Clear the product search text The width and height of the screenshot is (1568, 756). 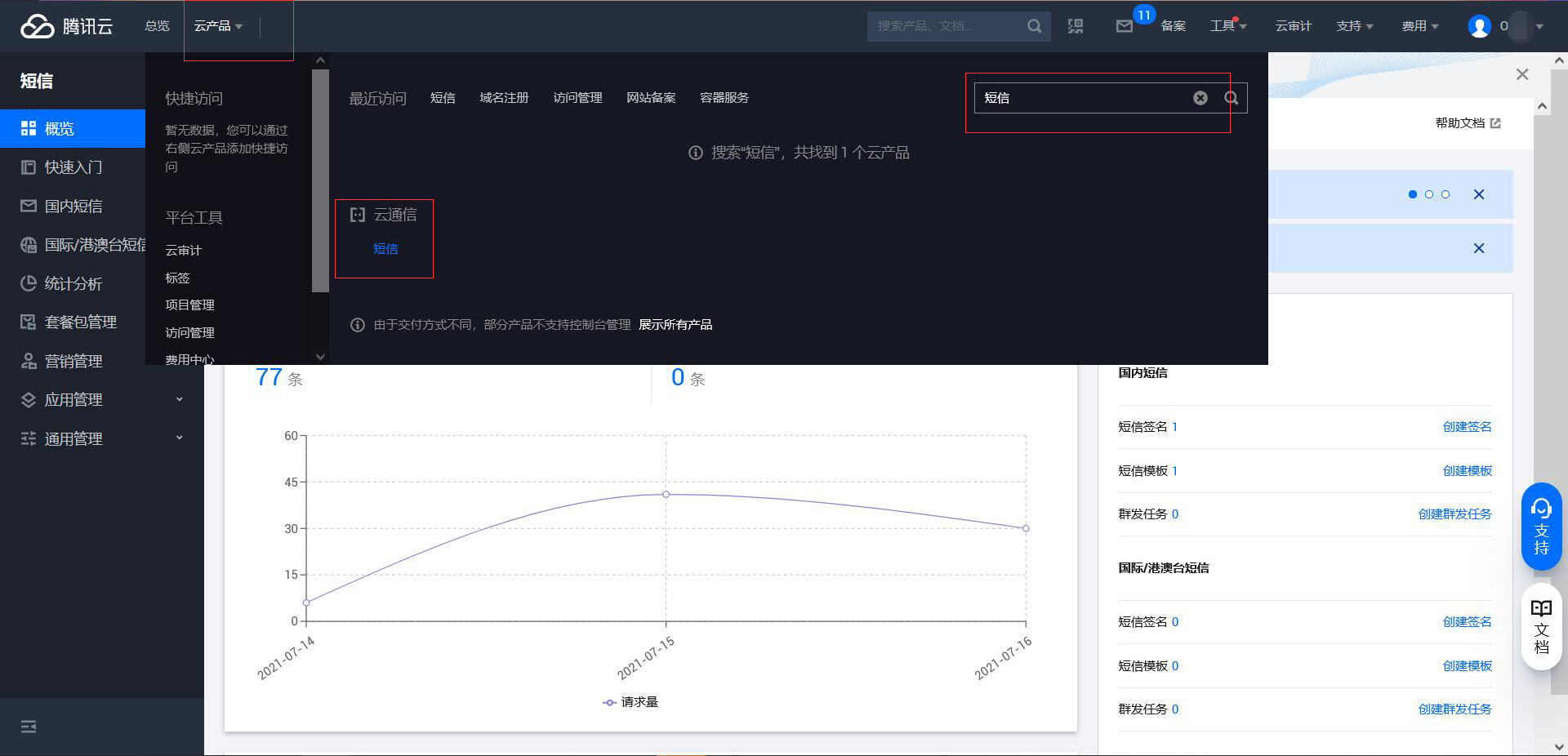click(1200, 98)
